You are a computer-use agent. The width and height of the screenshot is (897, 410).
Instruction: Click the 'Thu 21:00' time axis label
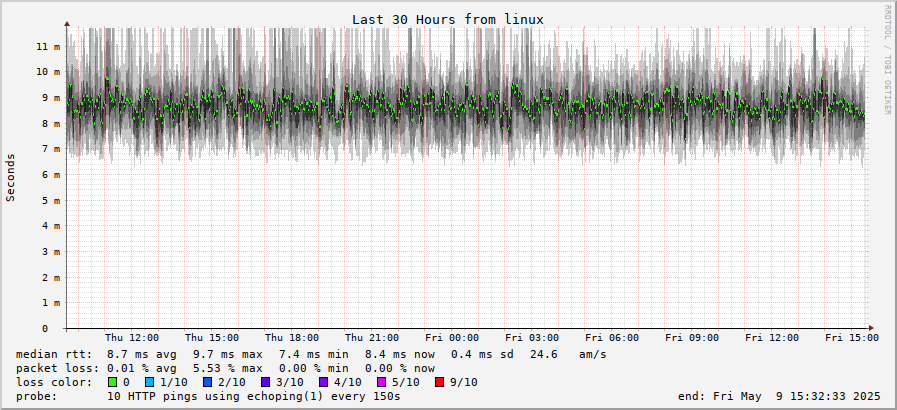[x=372, y=338]
